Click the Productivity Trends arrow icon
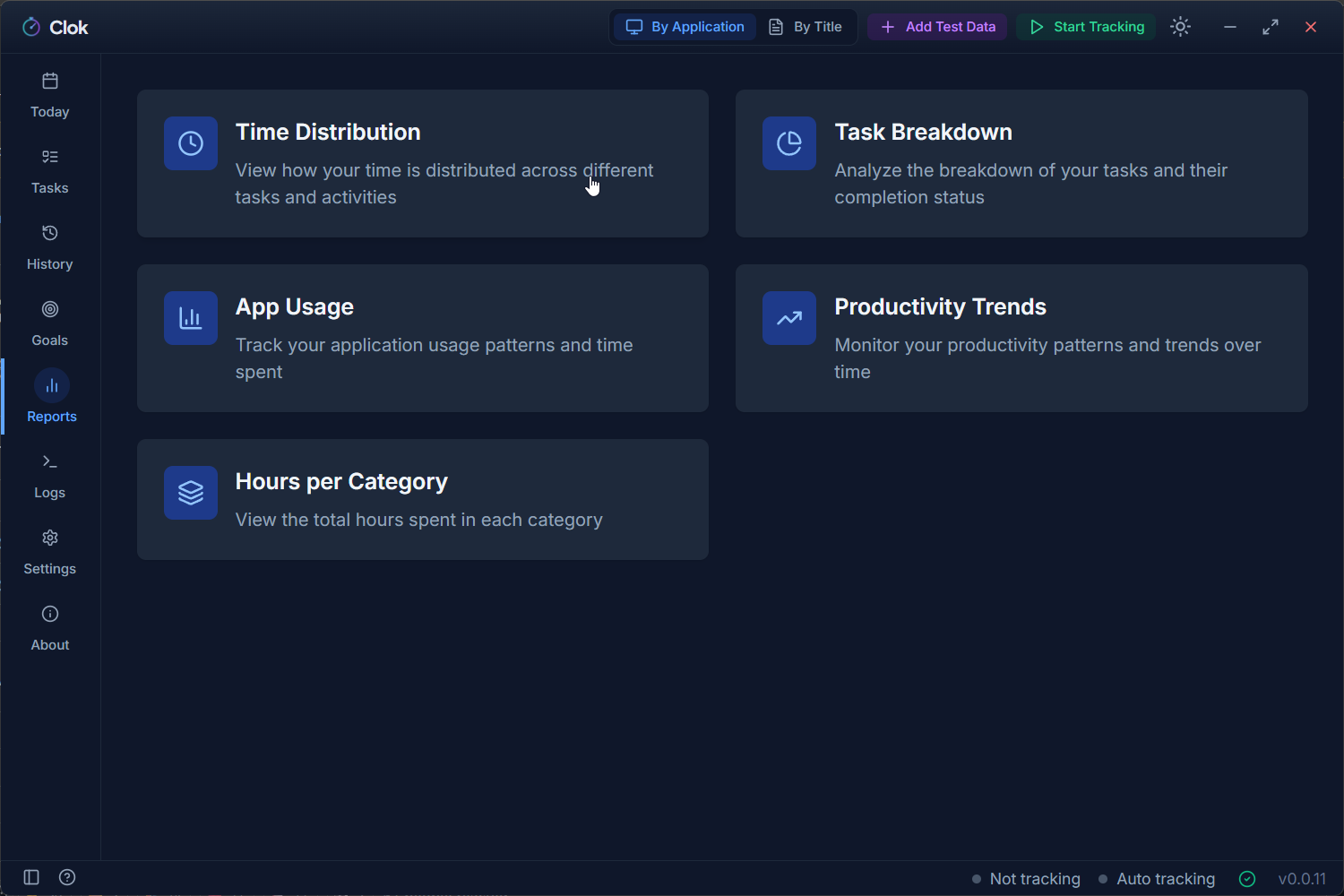Screen dimensions: 1344x896 pyautogui.click(x=789, y=318)
